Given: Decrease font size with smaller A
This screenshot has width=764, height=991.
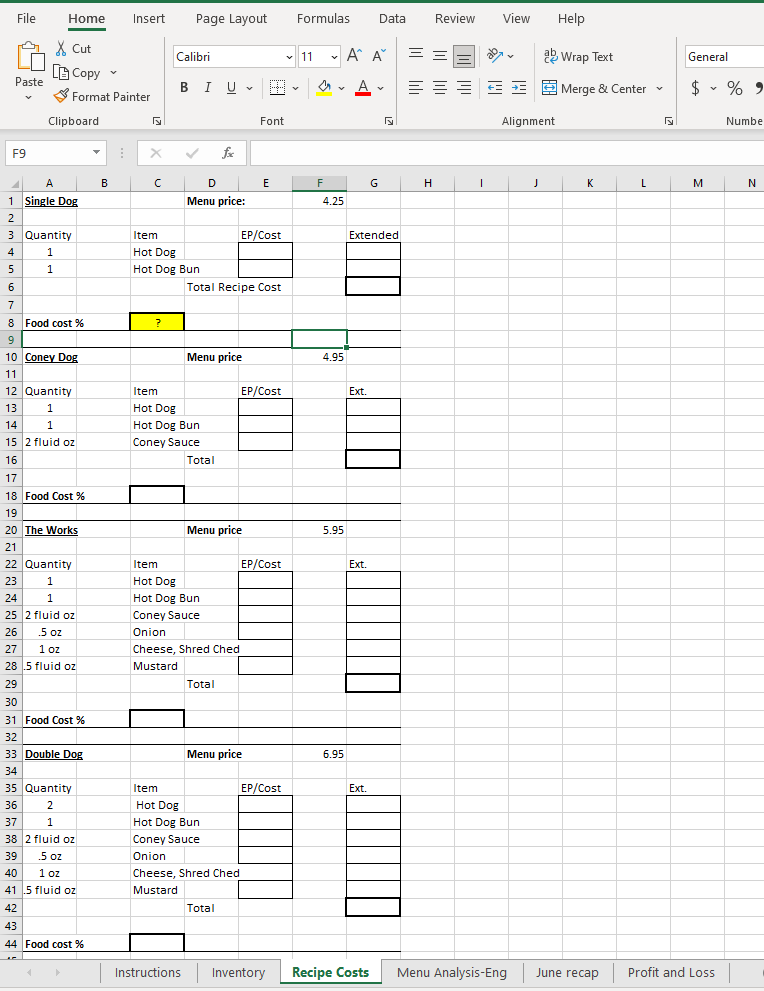Looking at the screenshot, I should (379, 56).
